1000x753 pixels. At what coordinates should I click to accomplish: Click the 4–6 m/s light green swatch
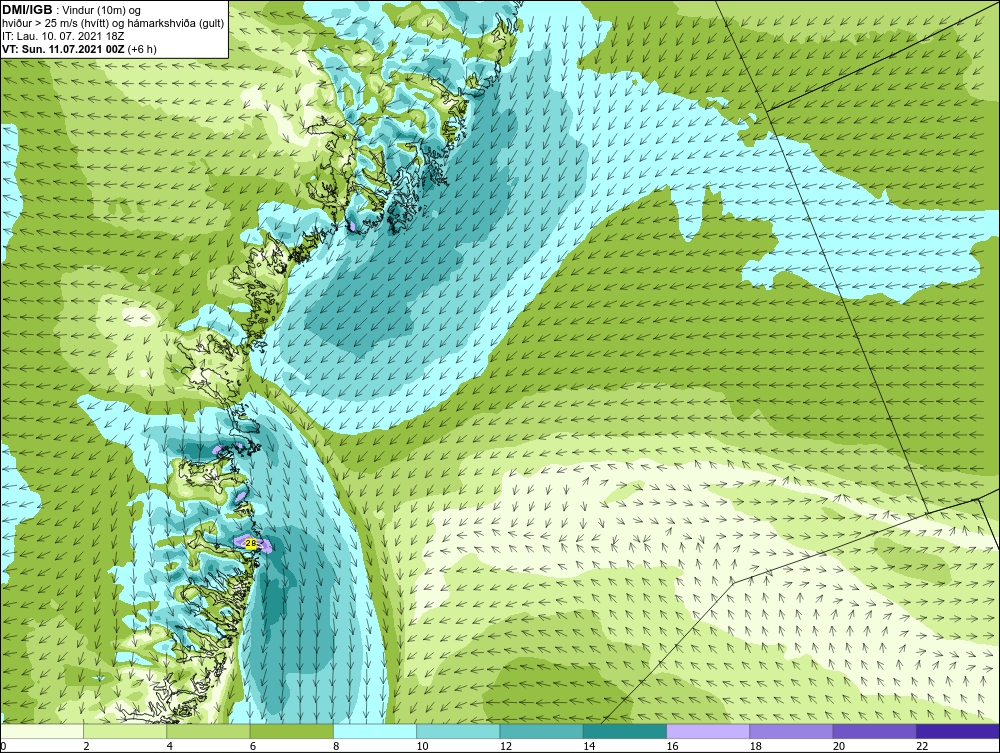pos(209,731)
